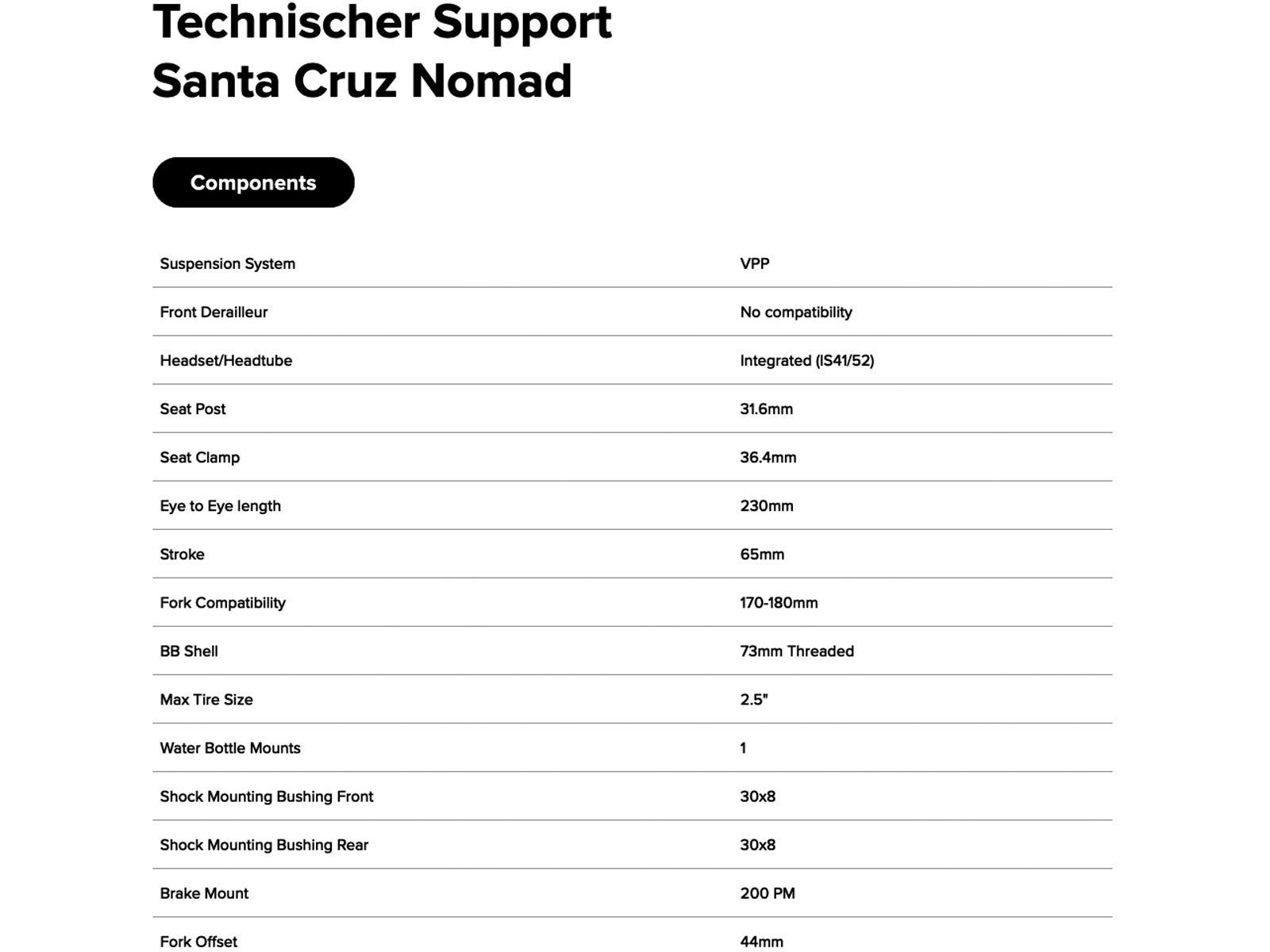Select the Headset/Headtube row label
This screenshot has height=952, width=1270.
coord(226,360)
